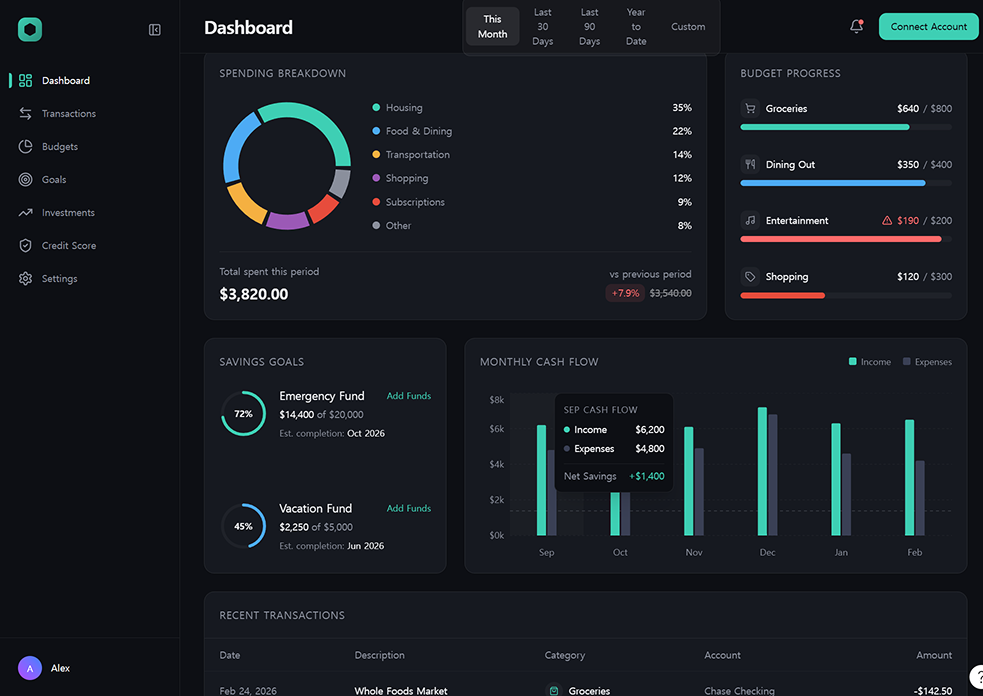Choose the Custom date range

[x=688, y=26]
